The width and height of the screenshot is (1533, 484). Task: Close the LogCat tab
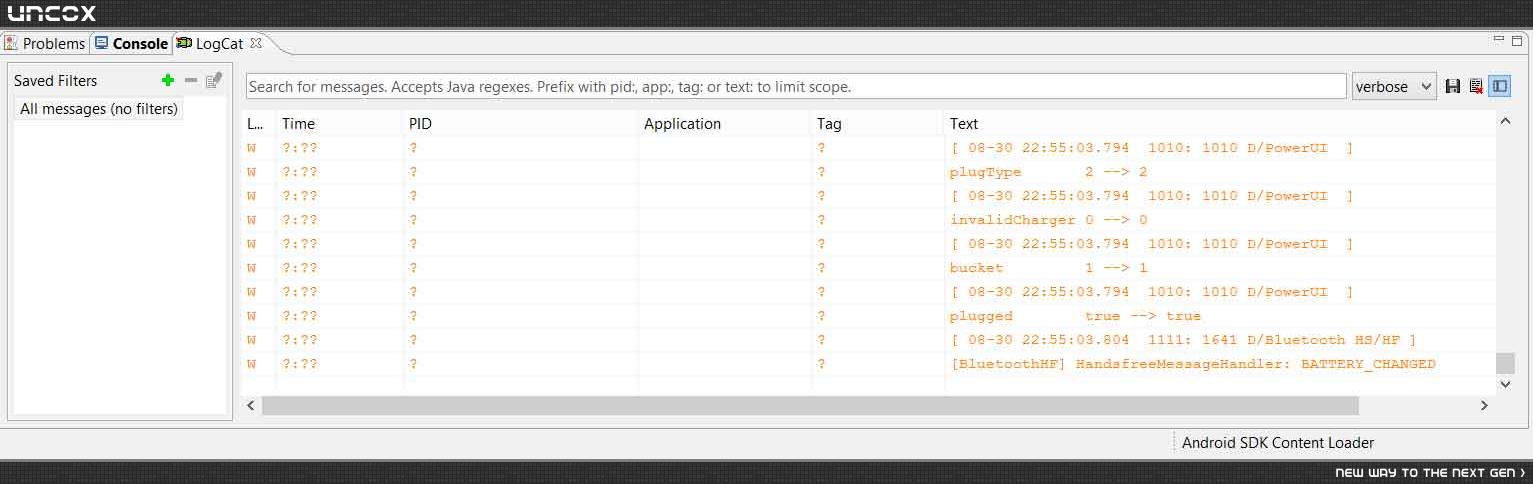(x=256, y=43)
